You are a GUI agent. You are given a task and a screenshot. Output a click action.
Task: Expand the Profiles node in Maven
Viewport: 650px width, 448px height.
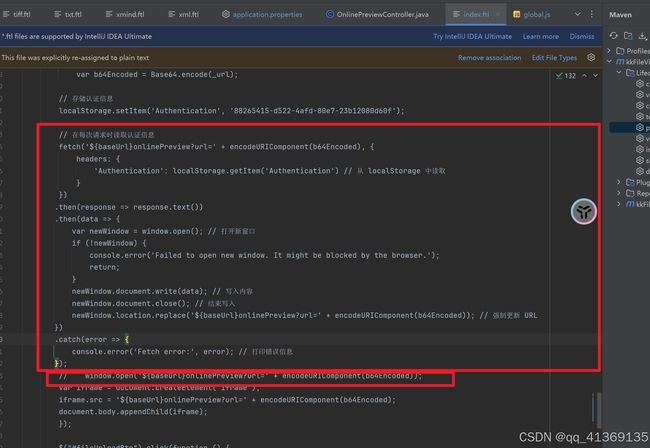[x=609, y=51]
